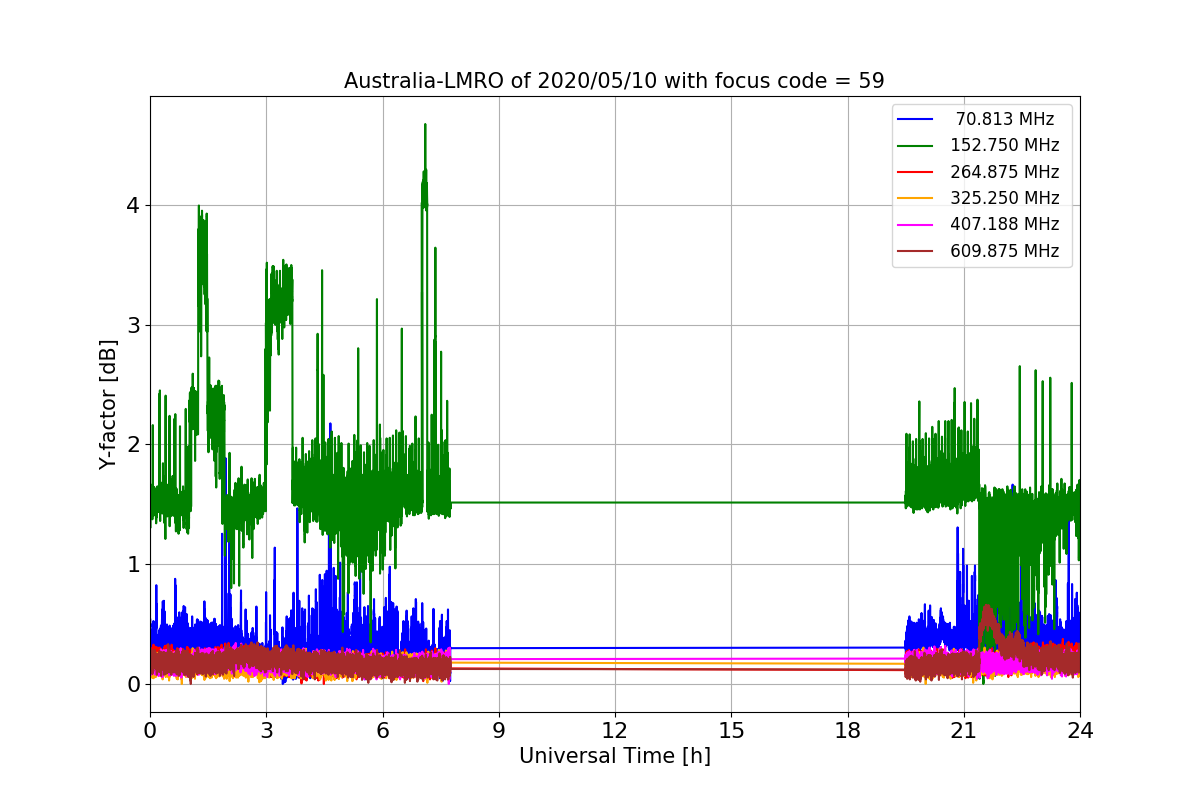
Task: Click x-axis tick label 0
Action: (150, 730)
